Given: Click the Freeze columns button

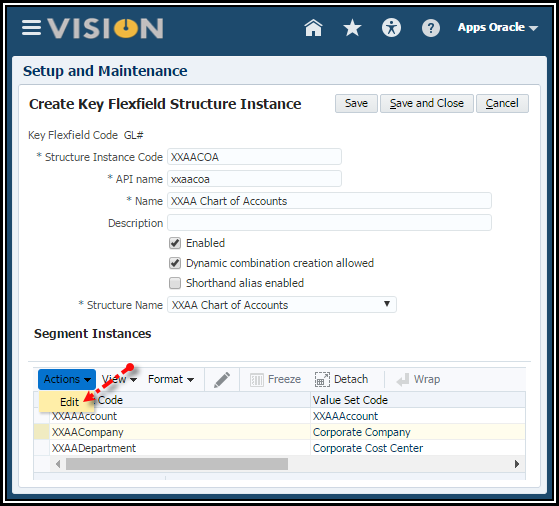Looking at the screenshot, I should pyautogui.click(x=276, y=379).
